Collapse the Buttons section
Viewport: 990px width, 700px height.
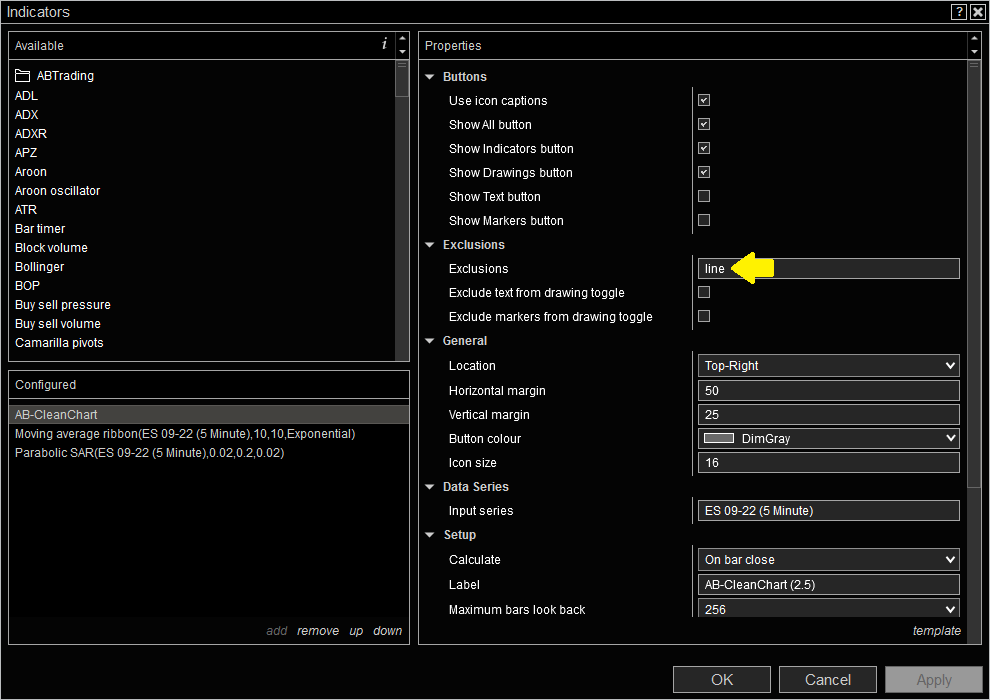(429, 76)
